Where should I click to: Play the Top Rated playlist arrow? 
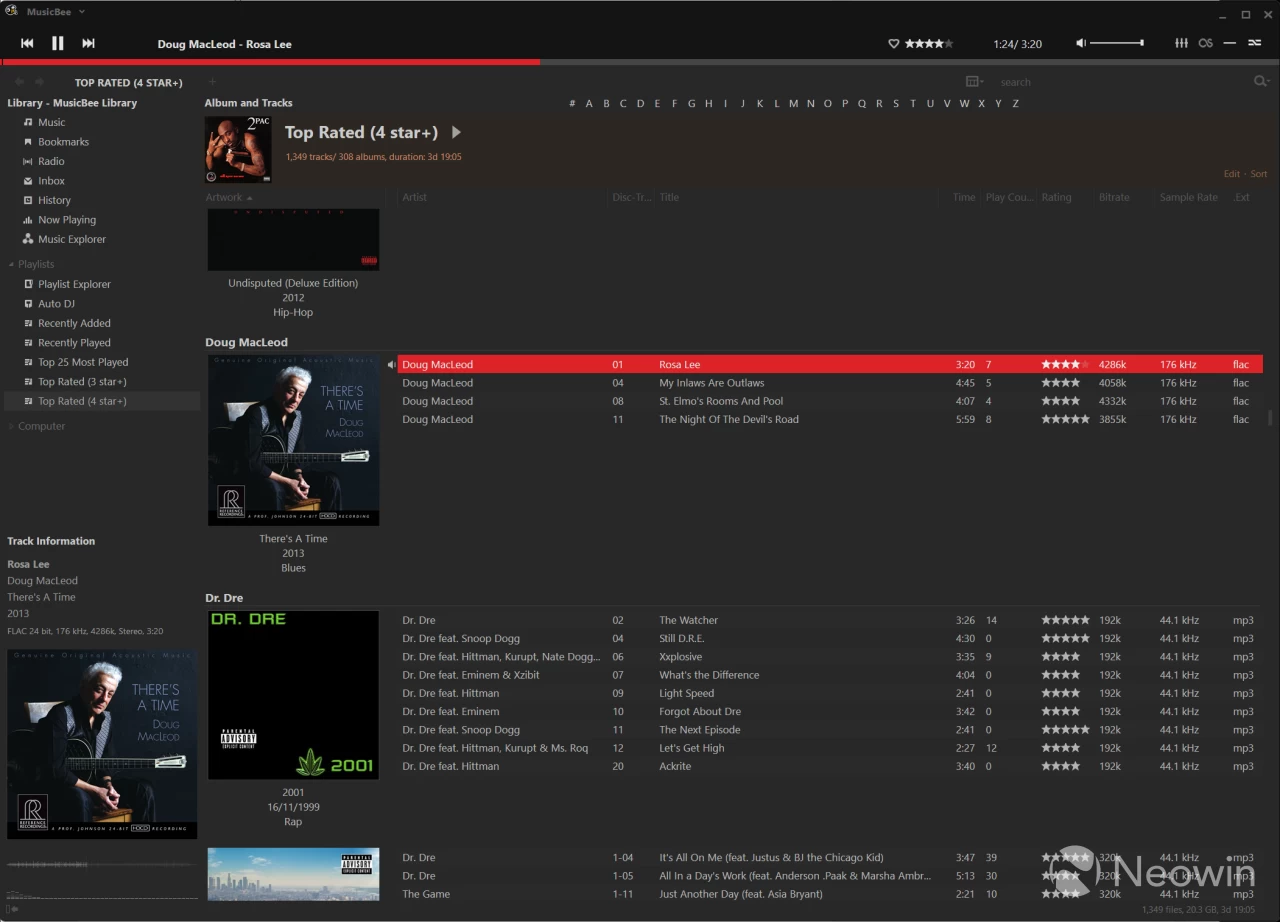pos(457,132)
